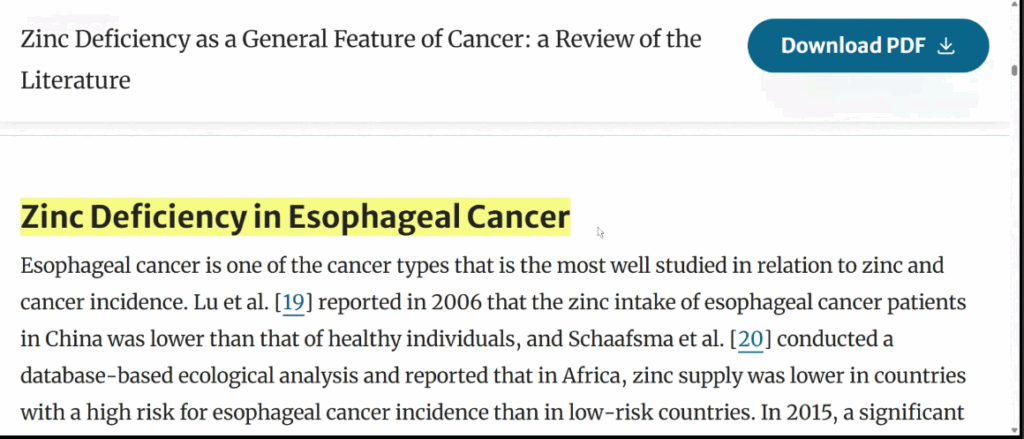Click the text Lu et al. in paragraph
Viewport: 1024px width, 439px height.
click(231, 302)
